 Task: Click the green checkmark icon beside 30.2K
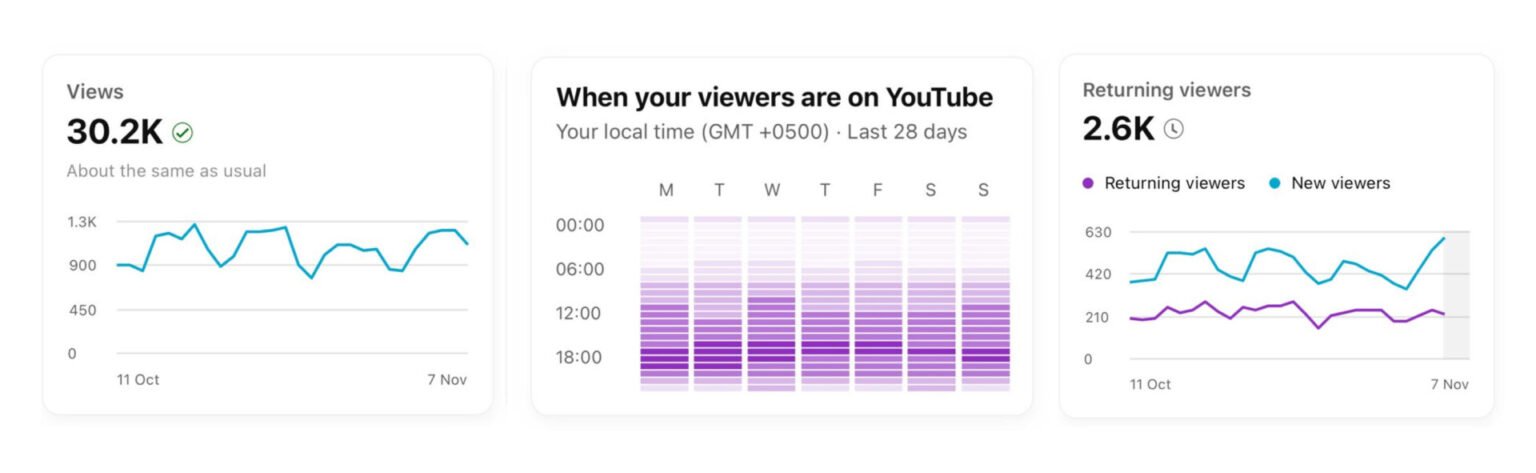(182, 132)
